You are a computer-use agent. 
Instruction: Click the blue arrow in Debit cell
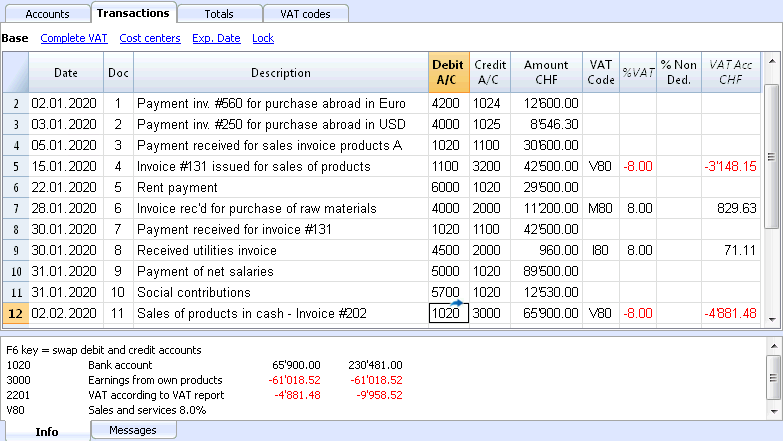click(456, 303)
